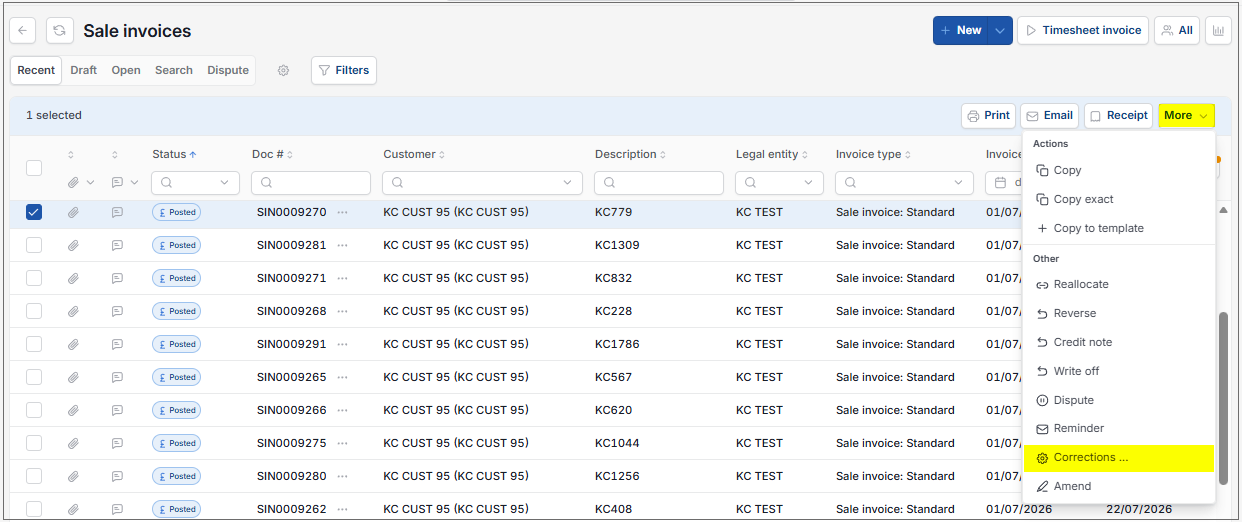Open comment icon for SIN0009271 row
Image resolution: width=1242 pixels, height=522 pixels.
[117, 278]
